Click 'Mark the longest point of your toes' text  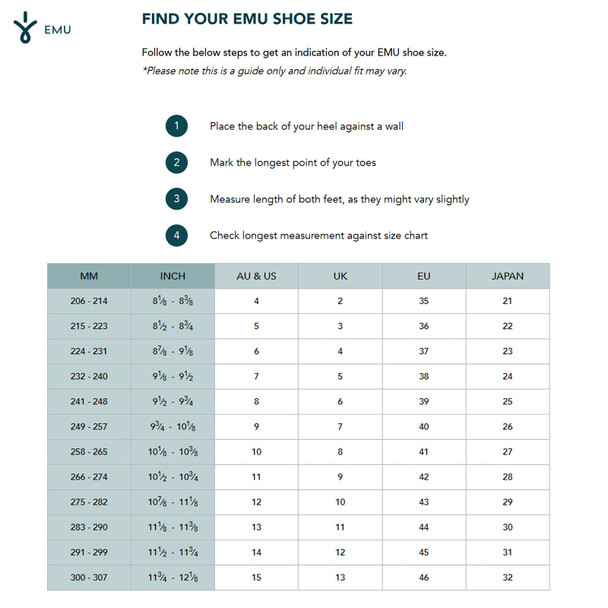coord(292,163)
